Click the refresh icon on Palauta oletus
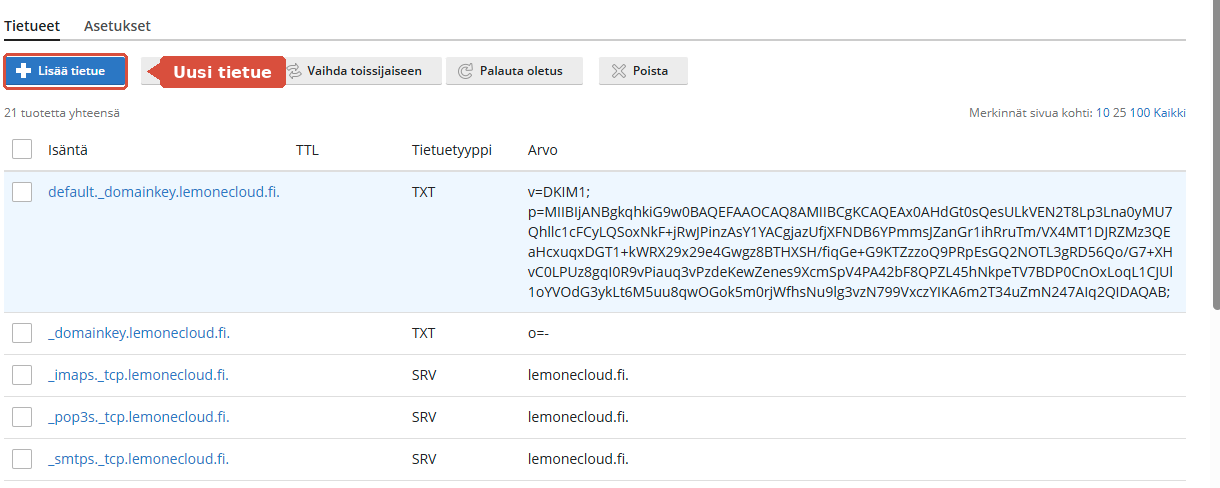1220x488 pixels. tap(465, 71)
